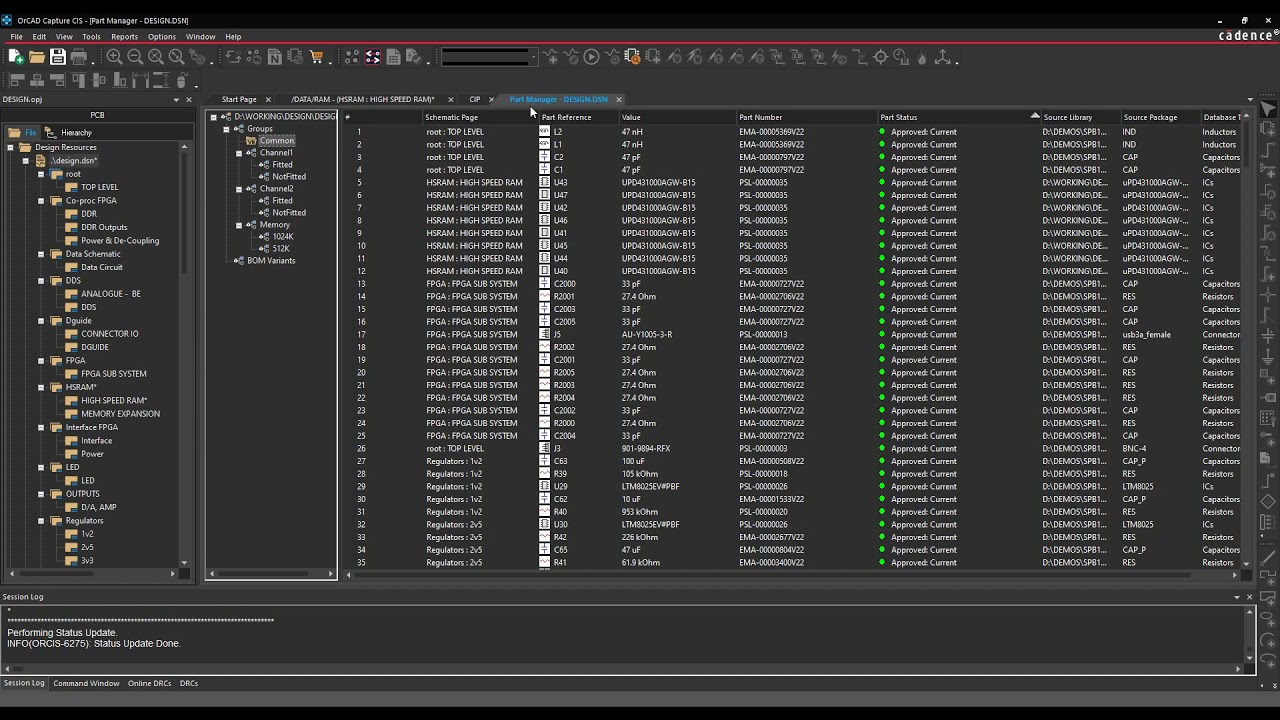Switch to the Hierarchy project view tab
The width and height of the screenshot is (1280, 720).
pos(69,132)
